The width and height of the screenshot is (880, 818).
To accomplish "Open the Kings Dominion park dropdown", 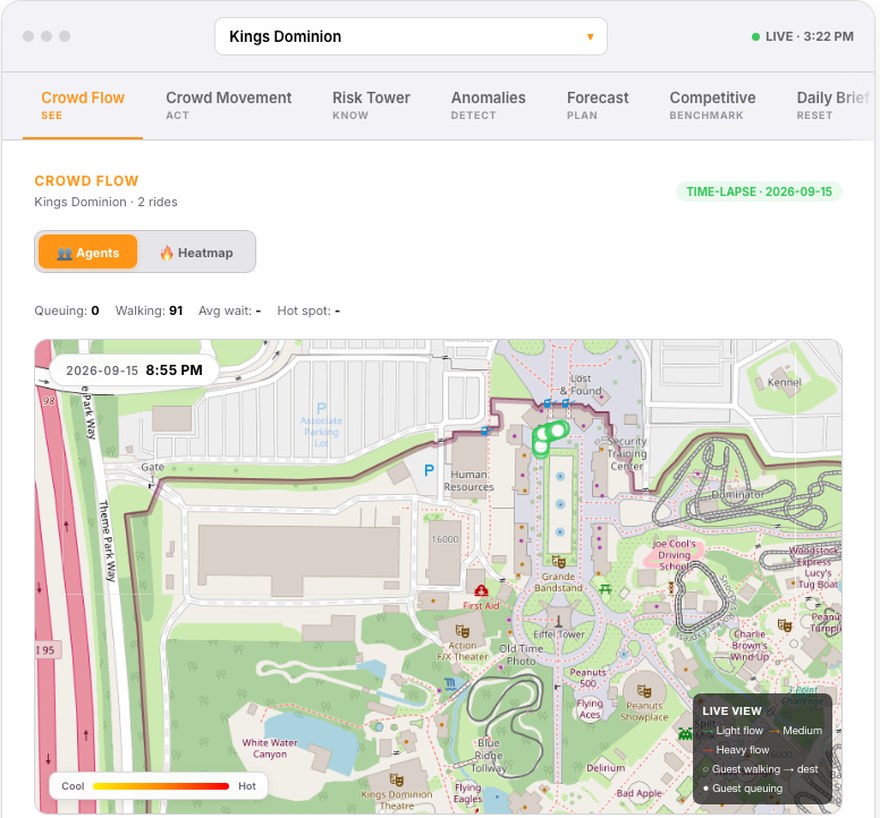I will pos(410,36).
